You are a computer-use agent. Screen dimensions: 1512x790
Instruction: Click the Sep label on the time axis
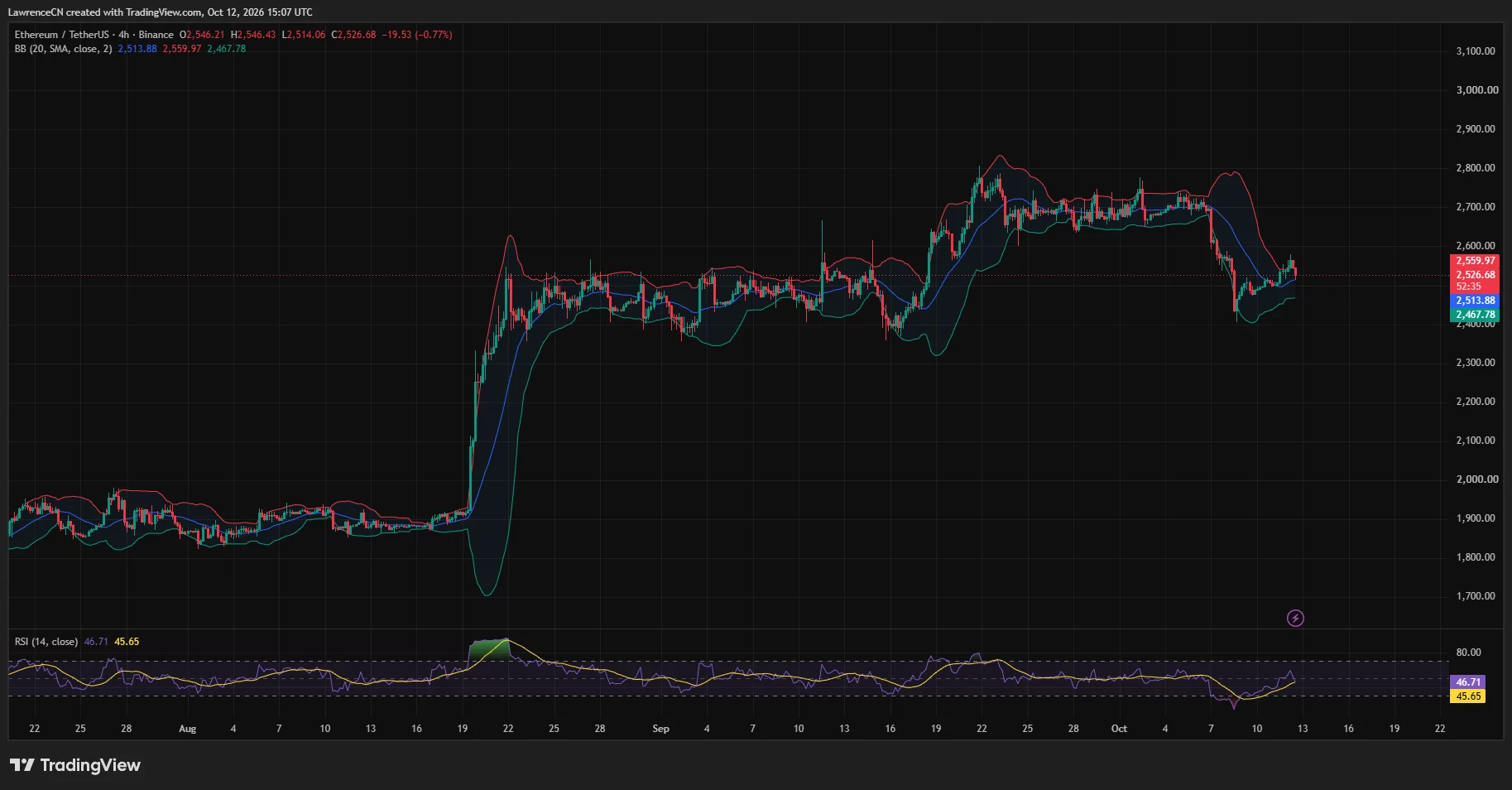[x=660, y=729]
